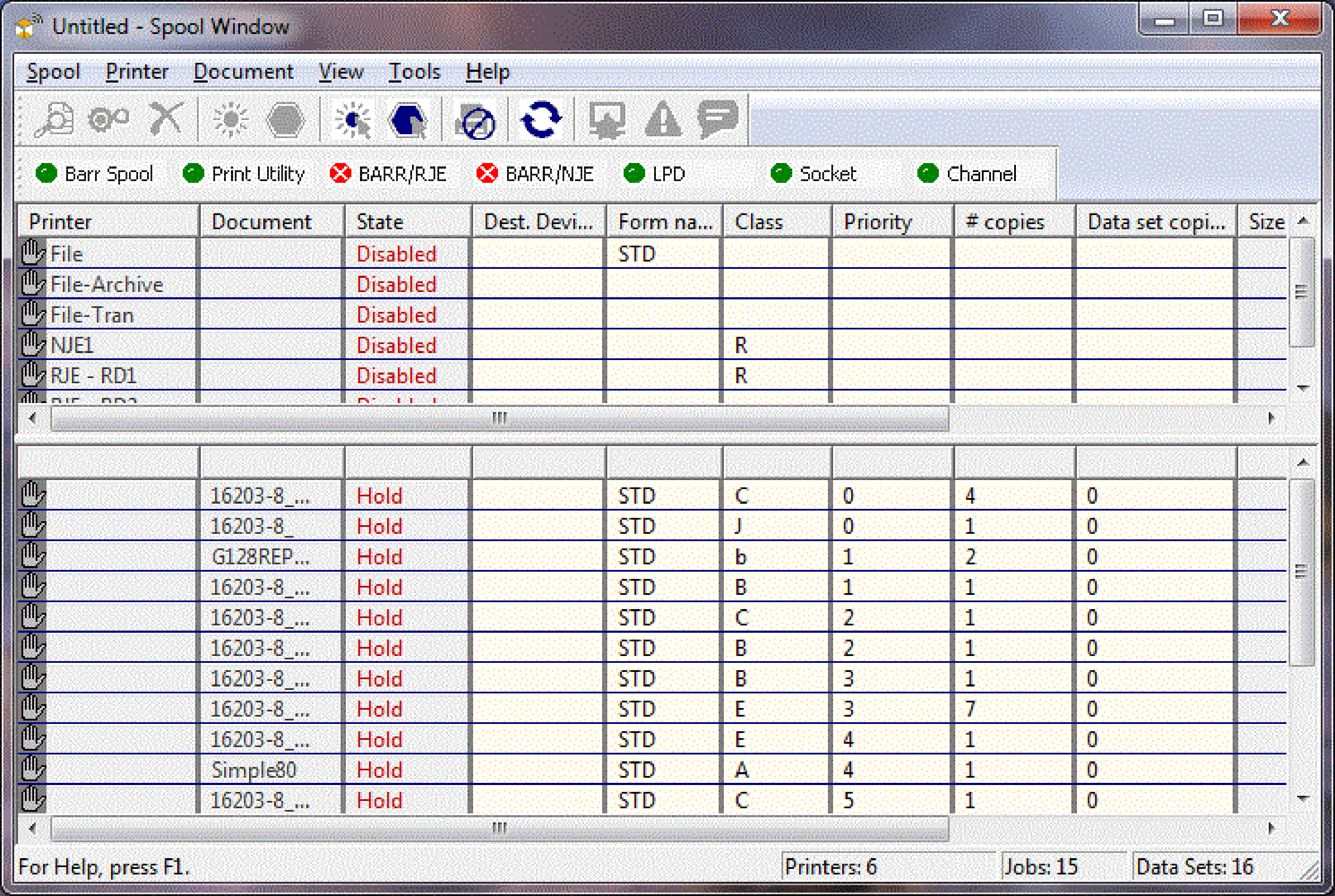Click the view document magnifier icon

pyautogui.click(x=54, y=120)
